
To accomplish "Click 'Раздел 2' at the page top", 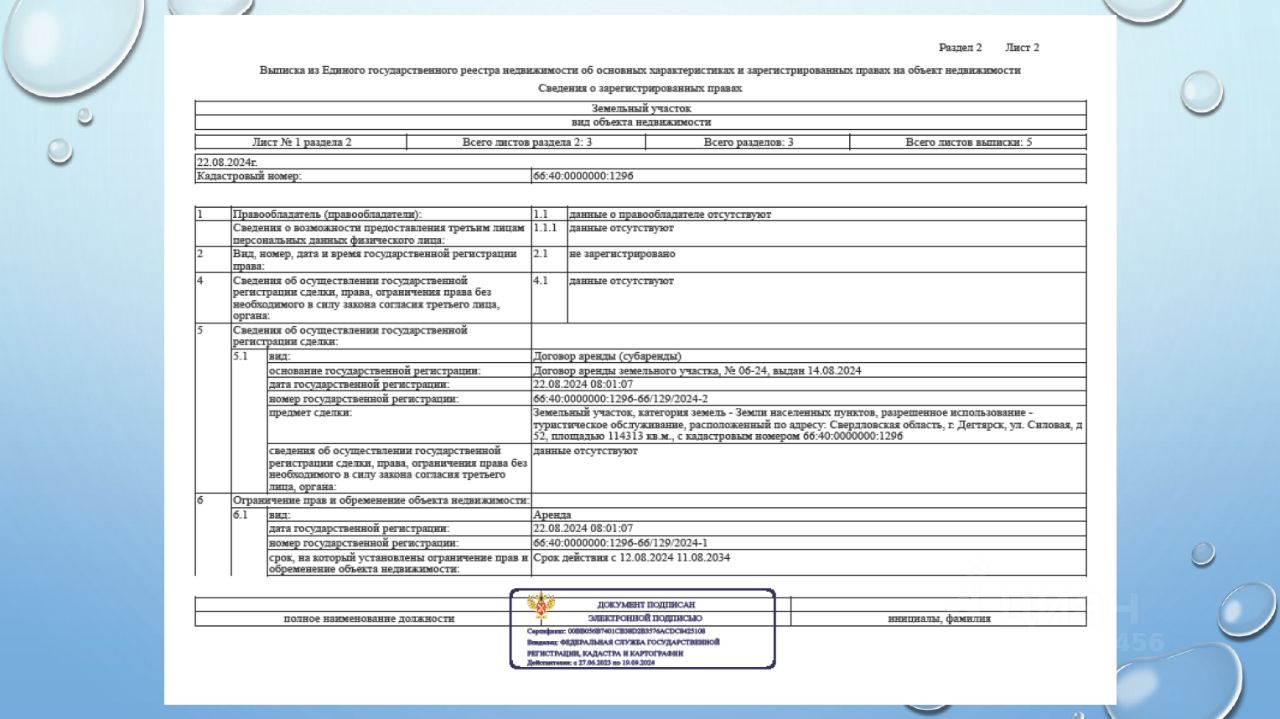I will 960,47.
